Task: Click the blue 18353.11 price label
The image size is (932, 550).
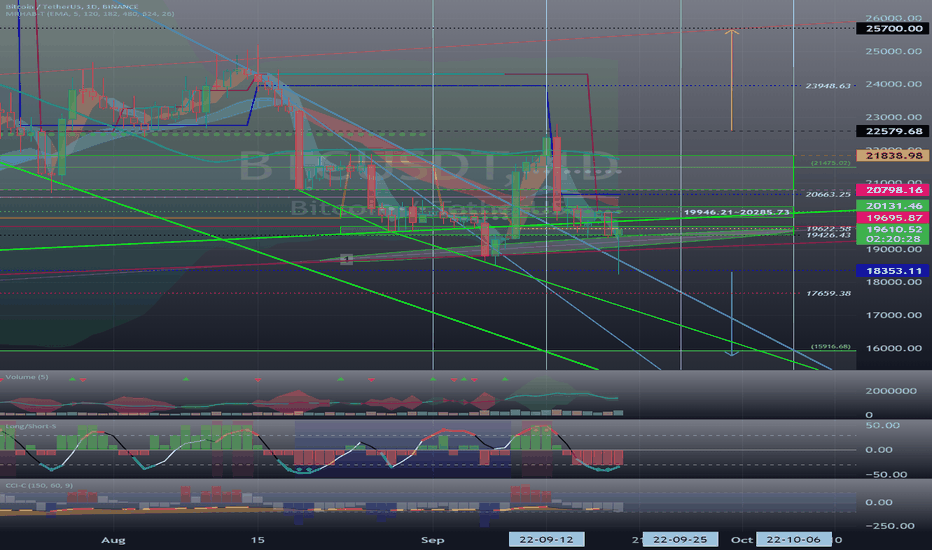Action: (x=893, y=271)
